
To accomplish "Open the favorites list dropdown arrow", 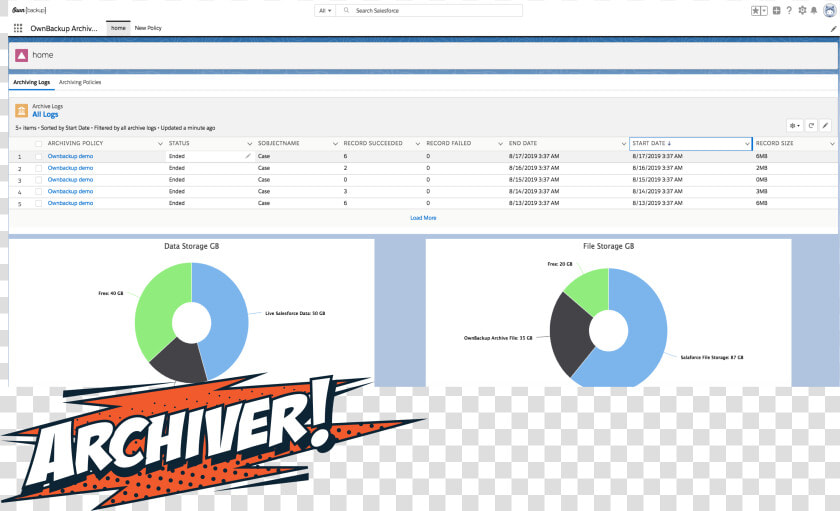I will tap(764, 10).
